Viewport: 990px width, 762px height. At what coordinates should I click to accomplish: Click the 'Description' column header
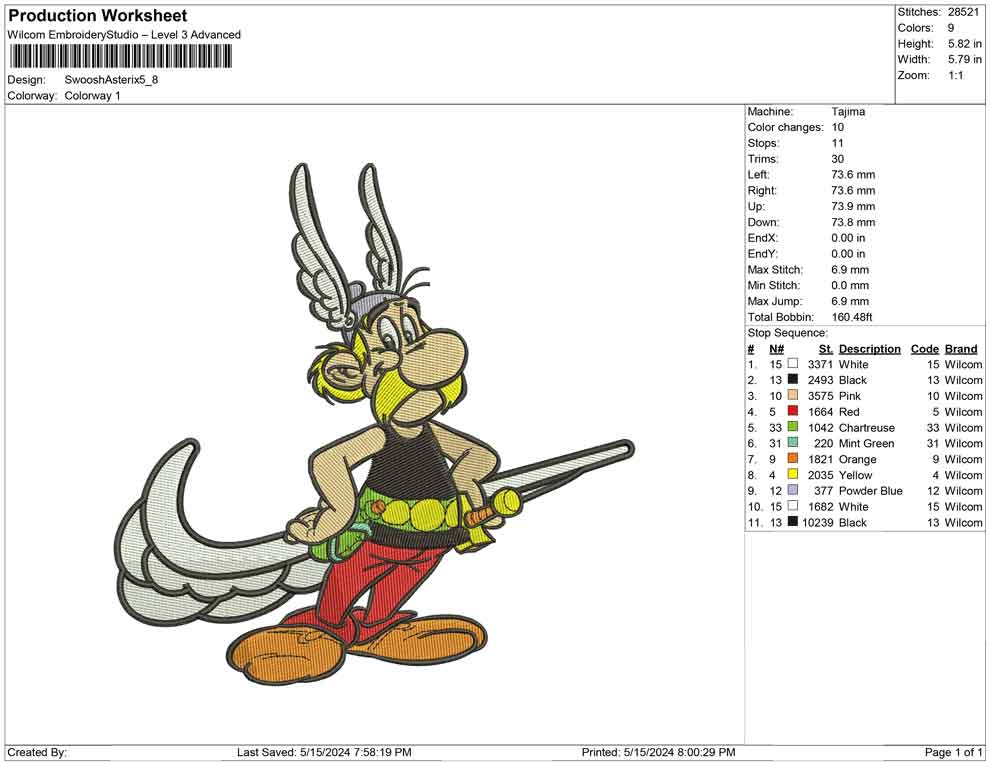[869, 349]
